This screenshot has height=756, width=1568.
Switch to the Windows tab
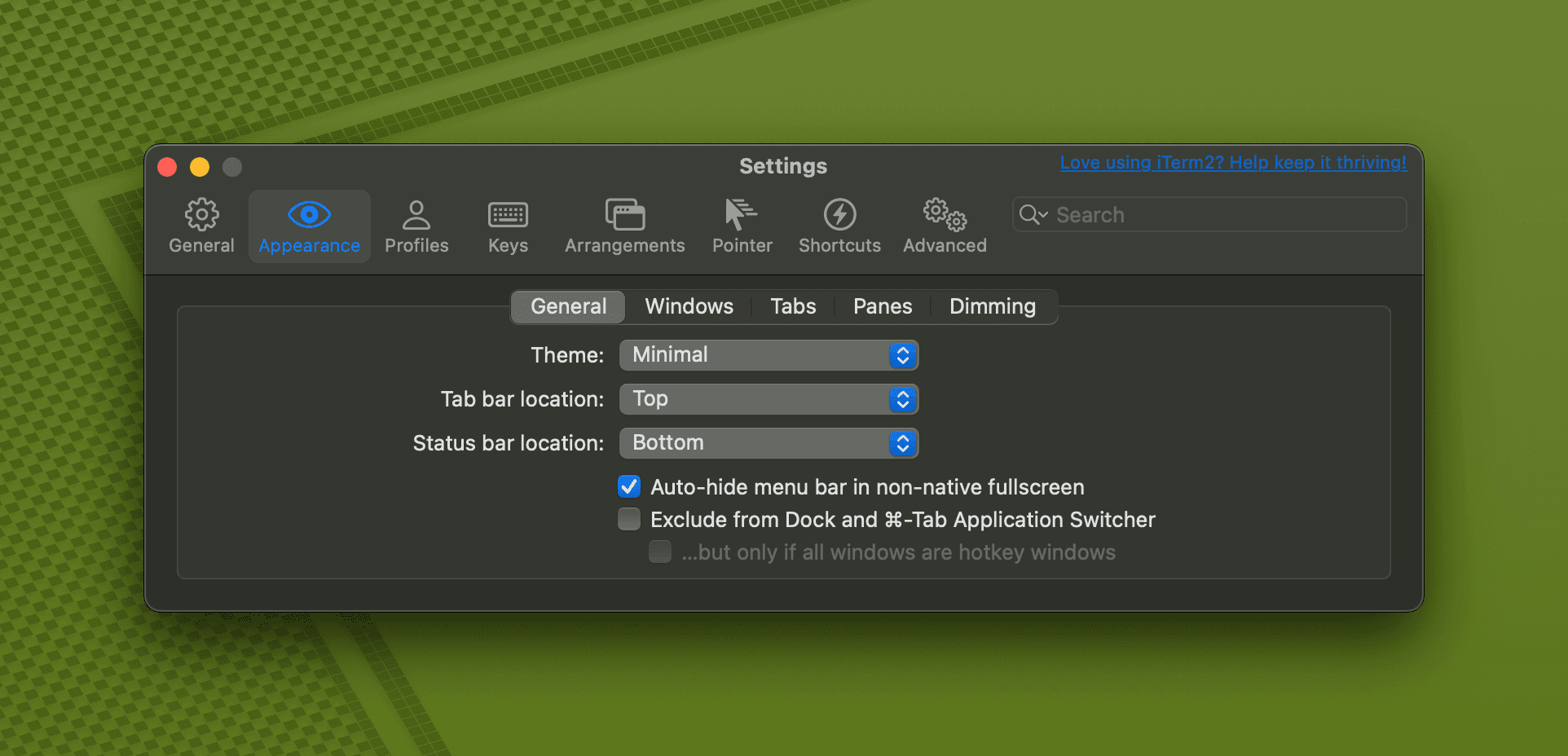click(689, 307)
